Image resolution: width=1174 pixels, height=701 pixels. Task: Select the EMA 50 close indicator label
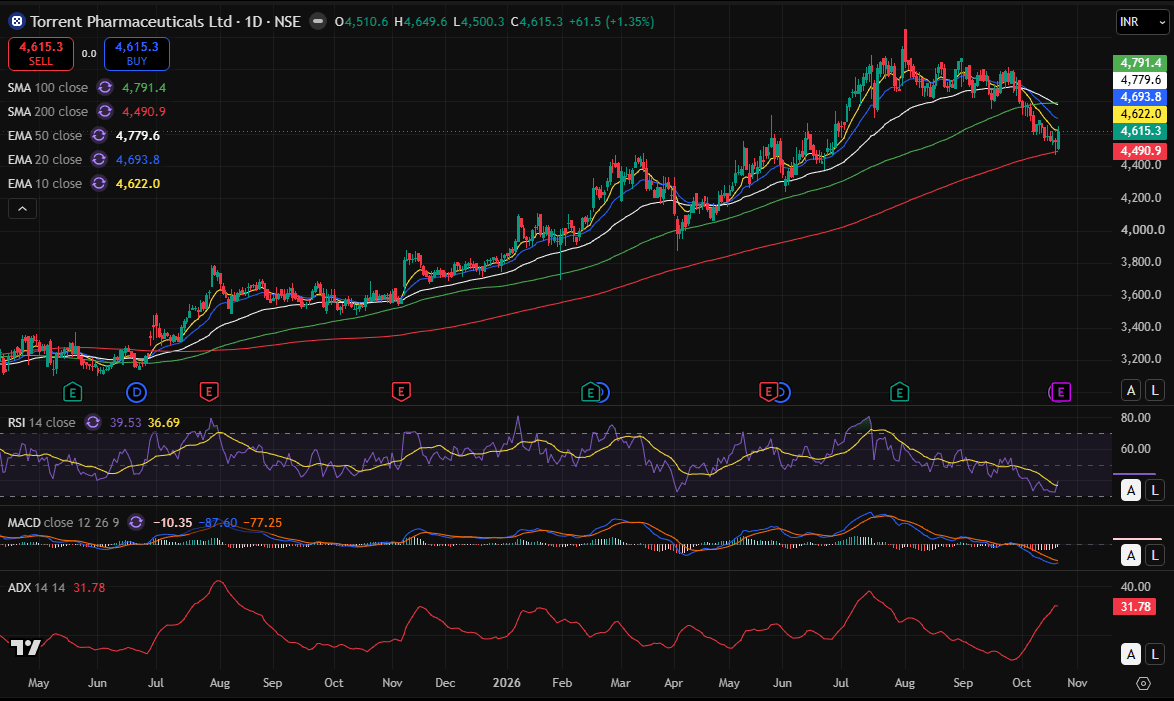tap(45, 136)
